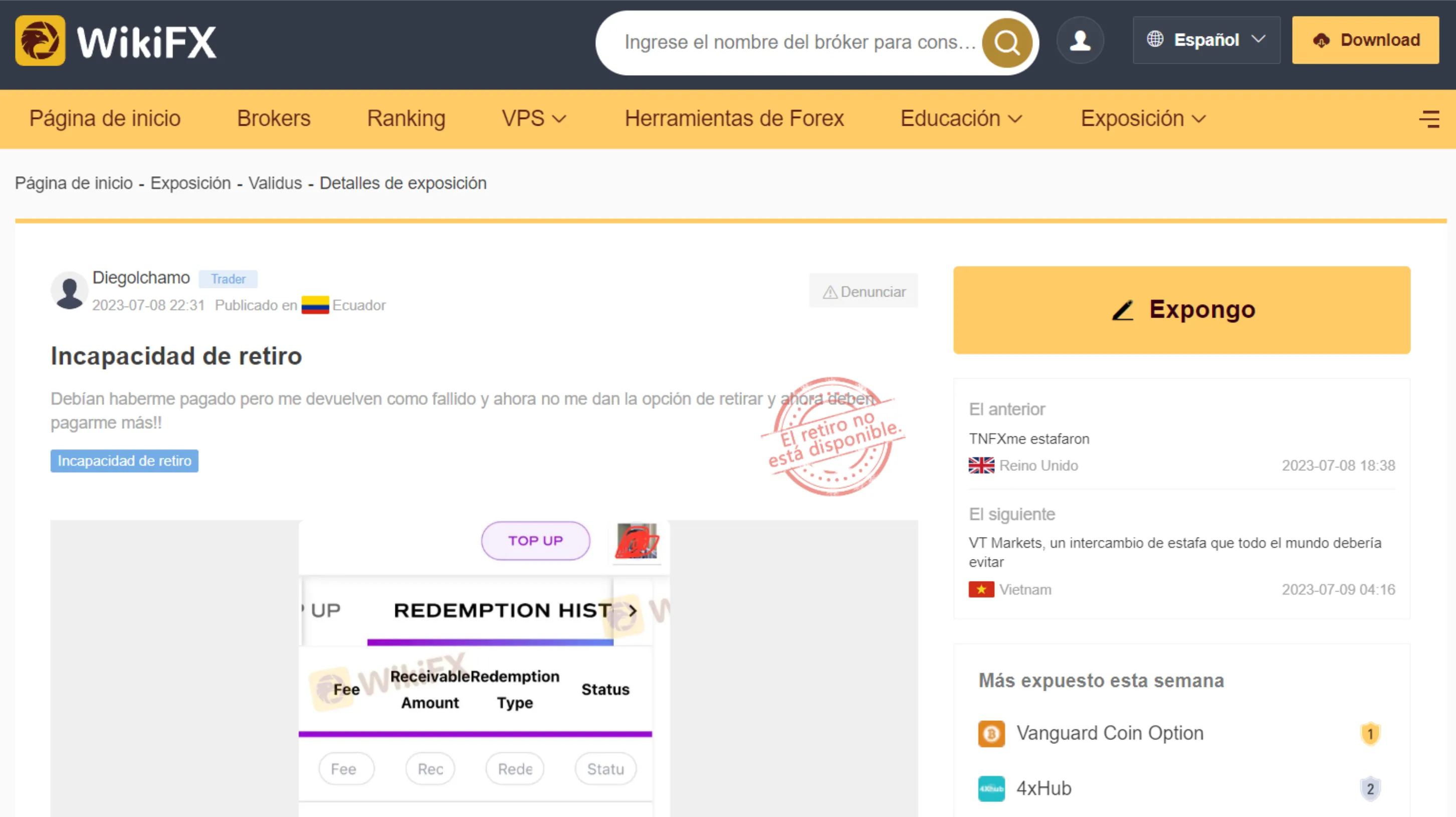Click the Más expuesto esta semana heading
The image size is (1456, 817).
(1102, 681)
